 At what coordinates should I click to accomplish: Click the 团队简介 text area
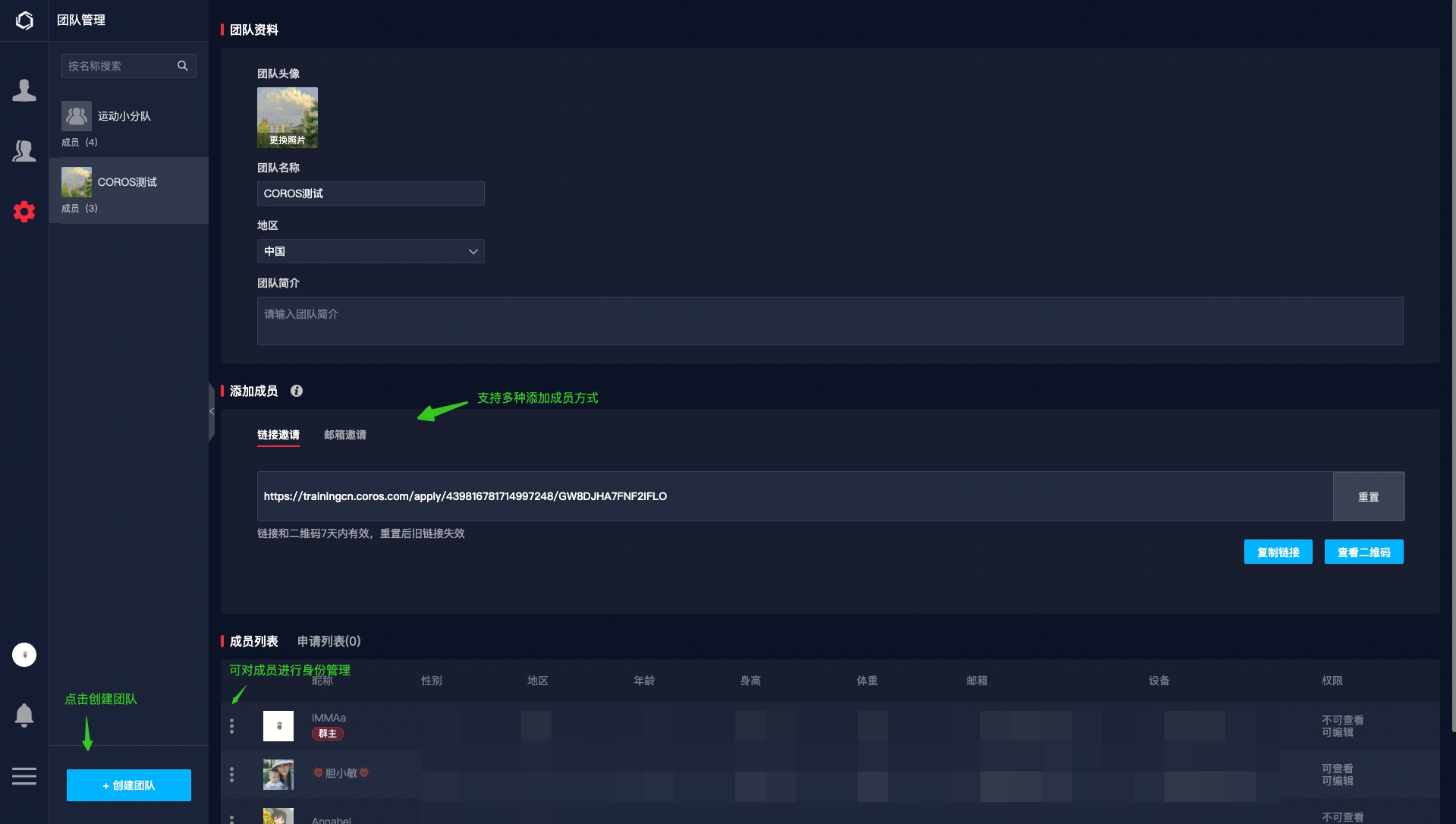(x=829, y=321)
